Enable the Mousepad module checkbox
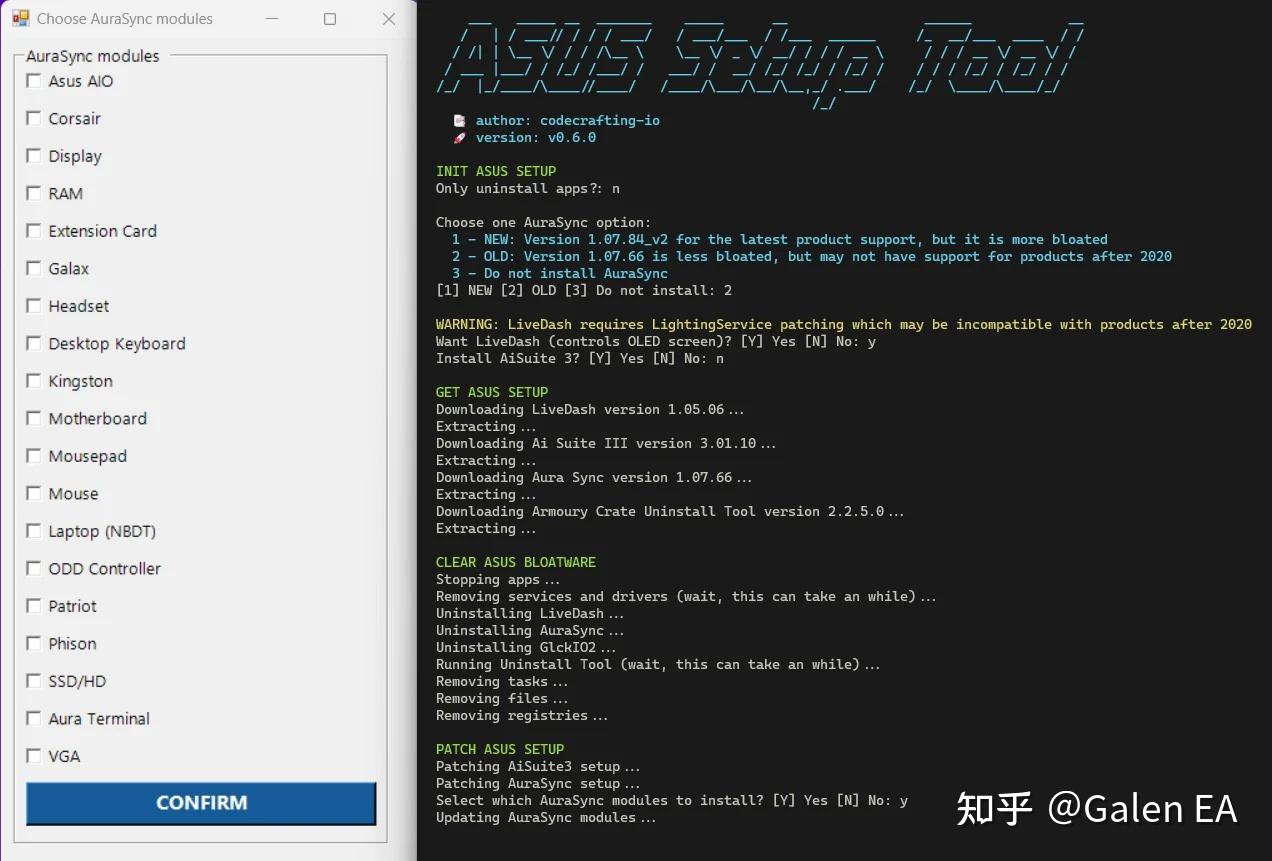 34,456
